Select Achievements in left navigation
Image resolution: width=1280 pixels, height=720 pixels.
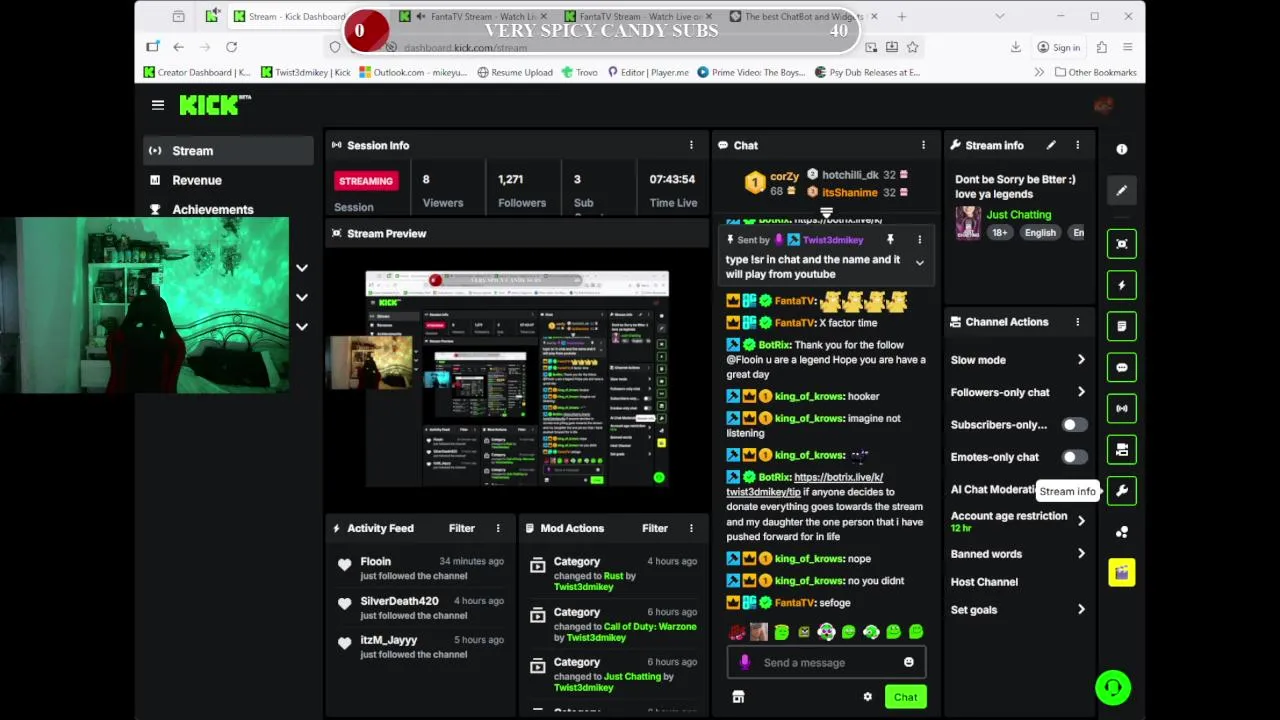tap(228, 209)
